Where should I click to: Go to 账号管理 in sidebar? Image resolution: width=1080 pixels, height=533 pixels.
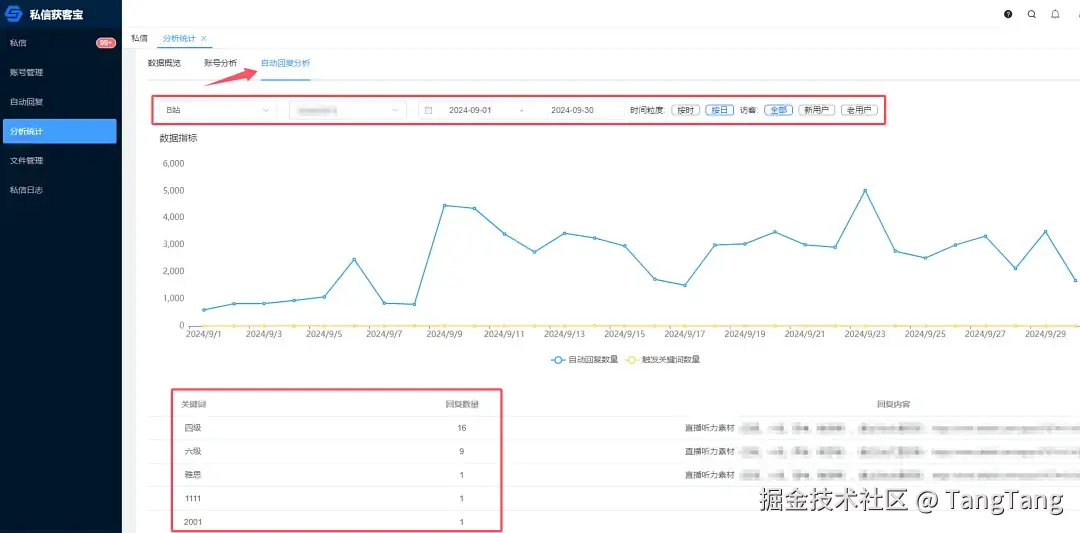60,72
